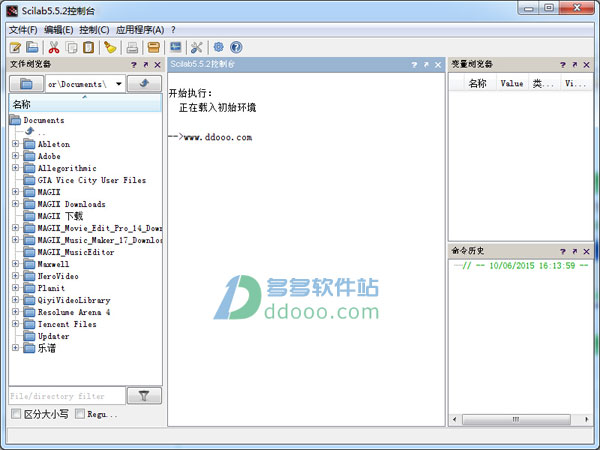
Task: Click variable browser help icon
Action: [x=562, y=65]
